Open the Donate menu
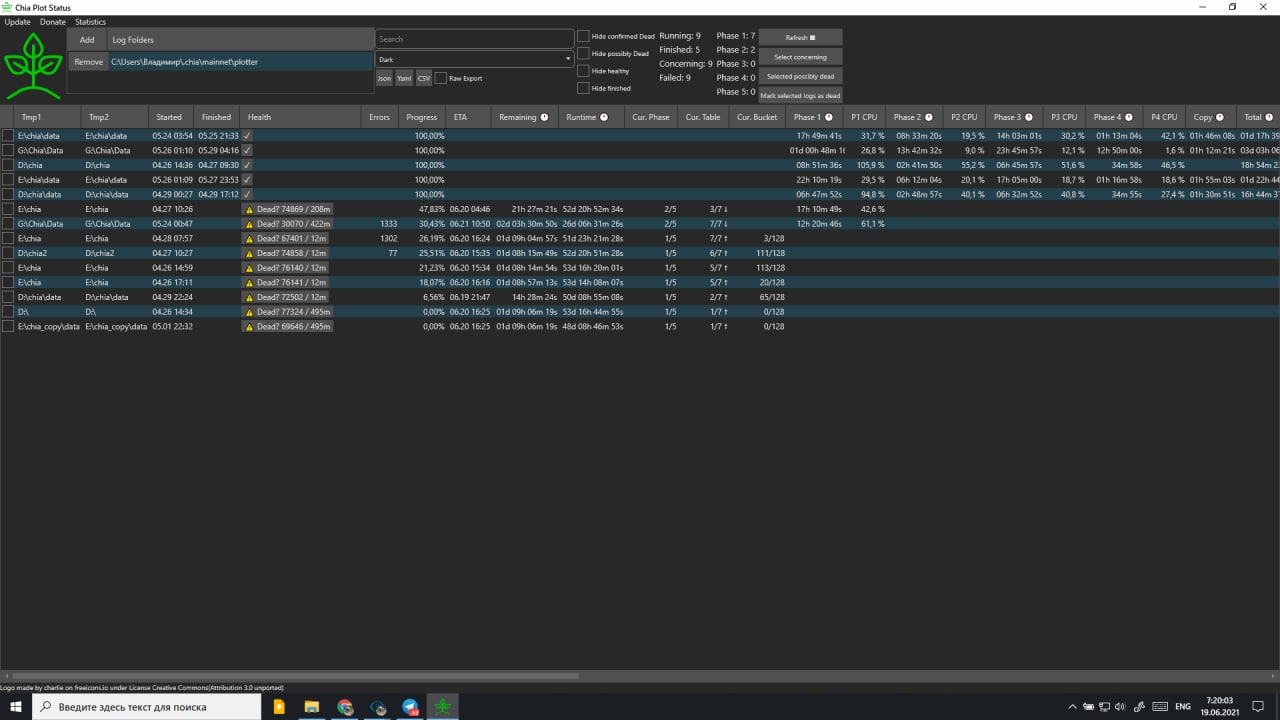This screenshot has width=1280, height=720. point(53,22)
